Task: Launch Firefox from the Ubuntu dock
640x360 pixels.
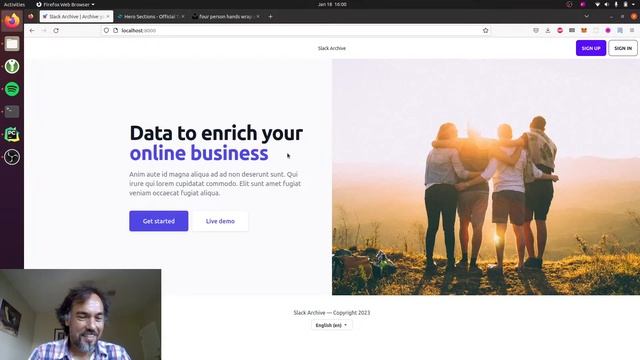Action: click(12, 21)
